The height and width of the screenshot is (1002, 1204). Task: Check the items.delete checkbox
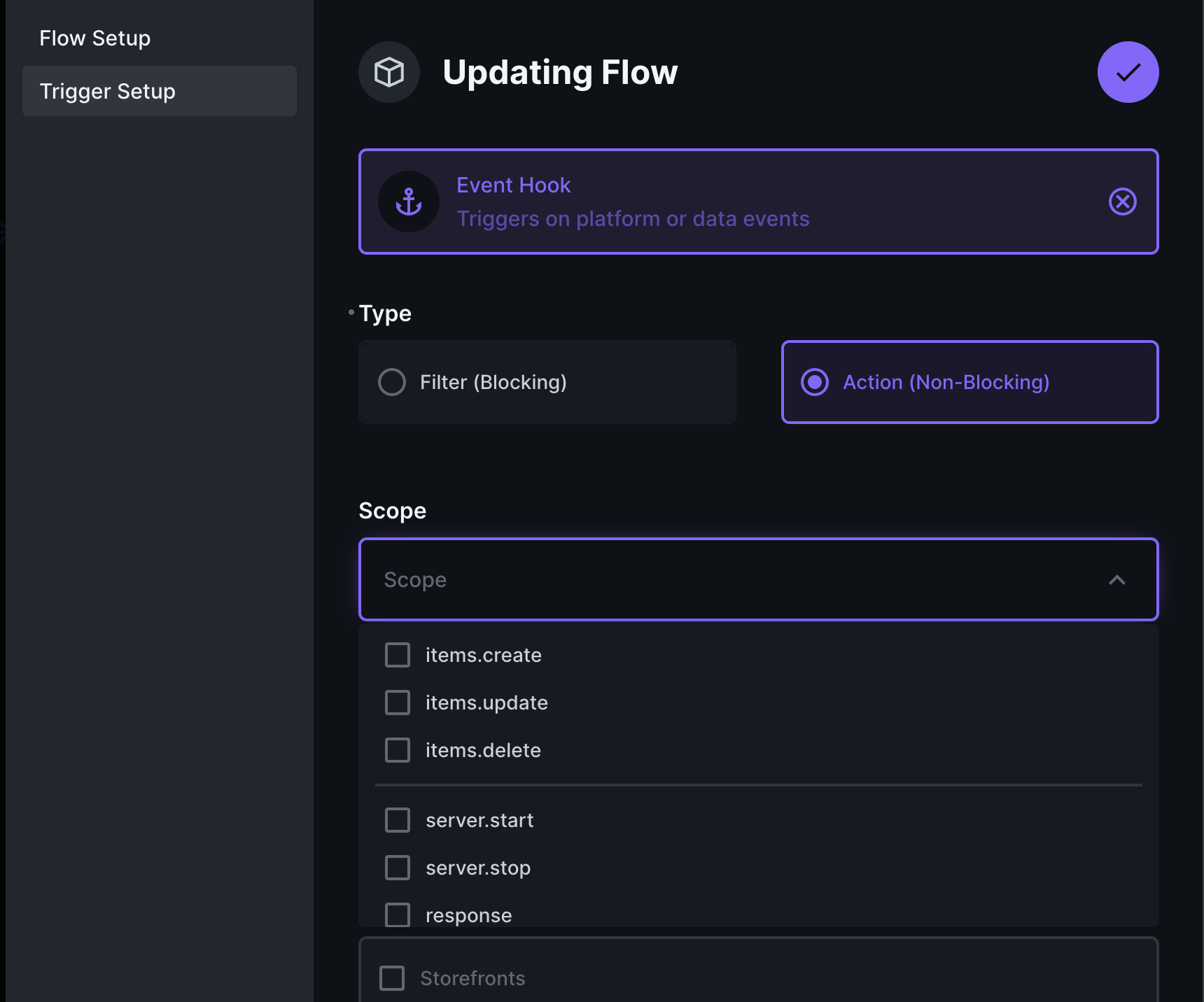(x=398, y=750)
